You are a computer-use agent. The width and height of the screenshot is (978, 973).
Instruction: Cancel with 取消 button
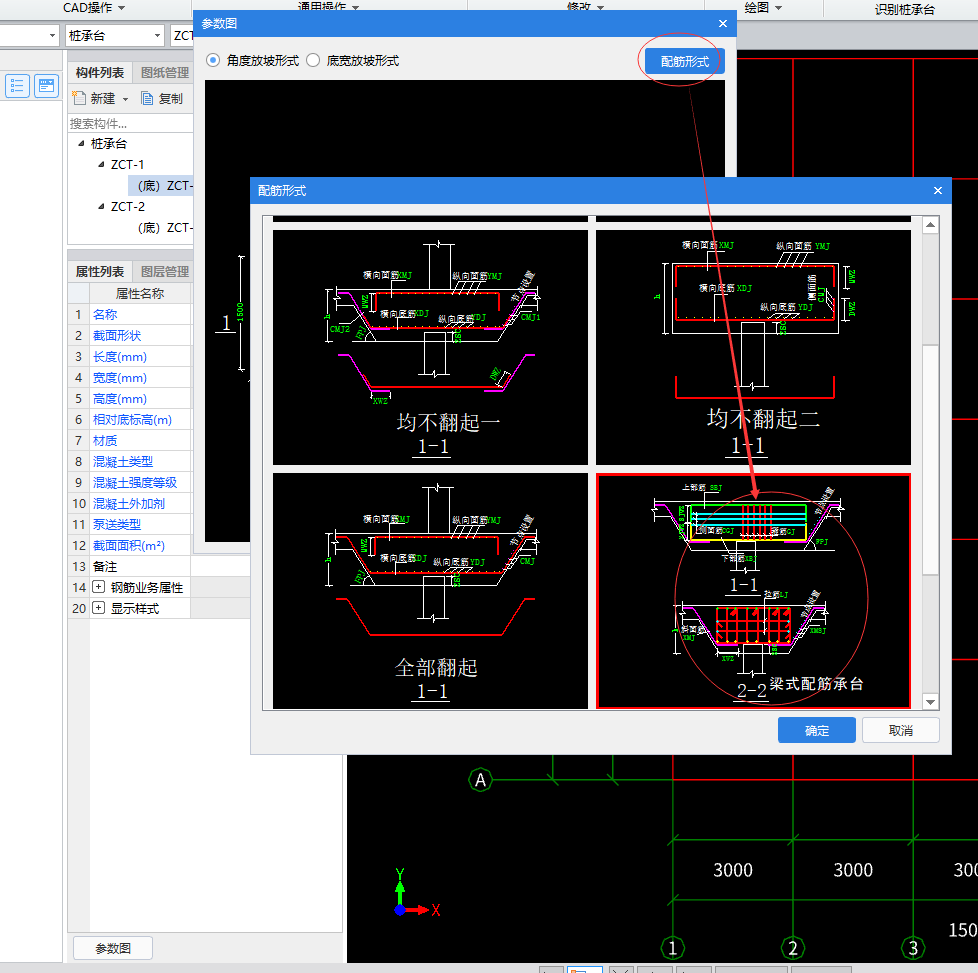900,730
